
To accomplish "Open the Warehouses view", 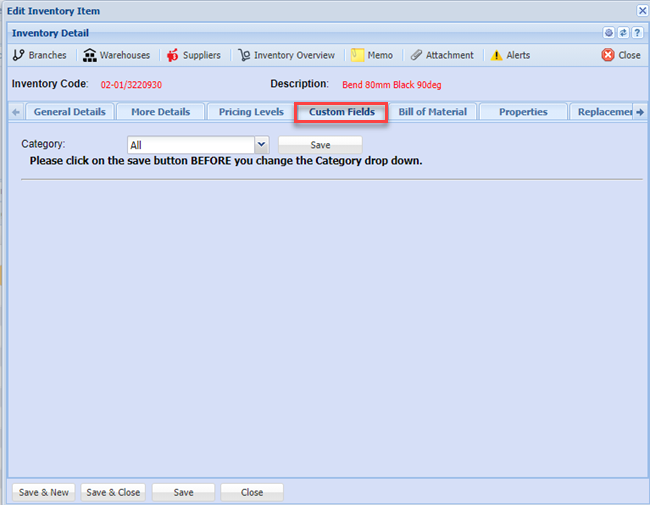I will coord(116,55).
